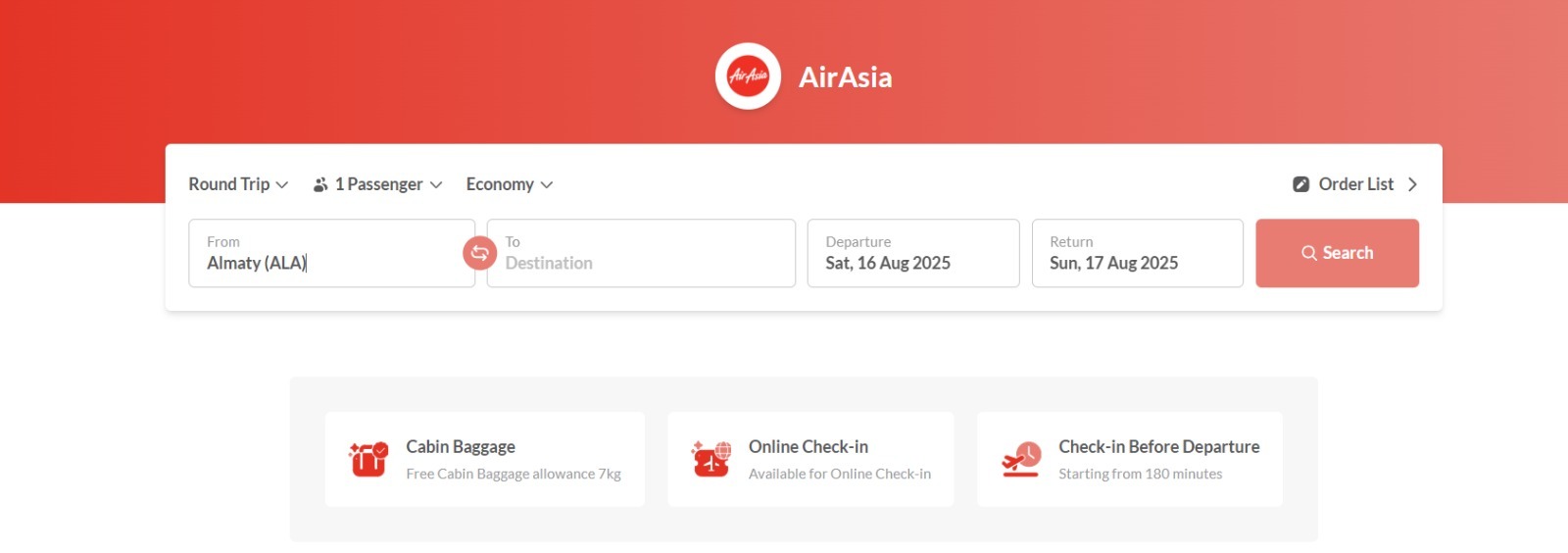Click the AirAsia title text
This screenshot has width=1568, height=553.
[x=846, y=77]
